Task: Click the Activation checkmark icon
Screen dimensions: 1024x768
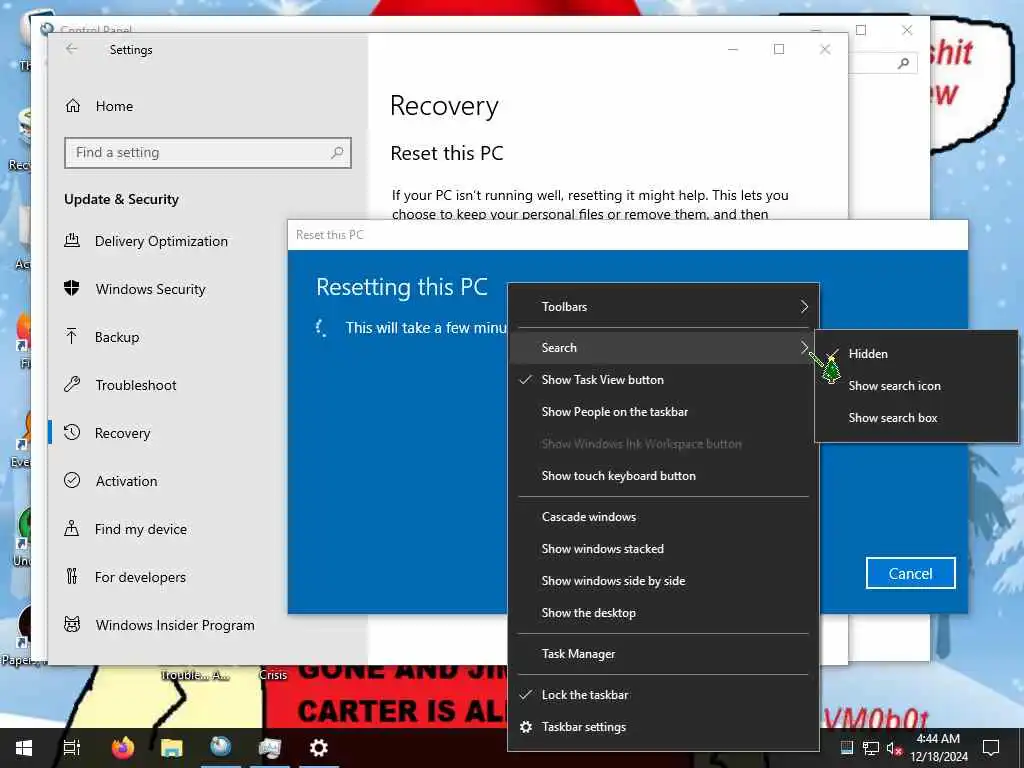Action: point(72,480)
